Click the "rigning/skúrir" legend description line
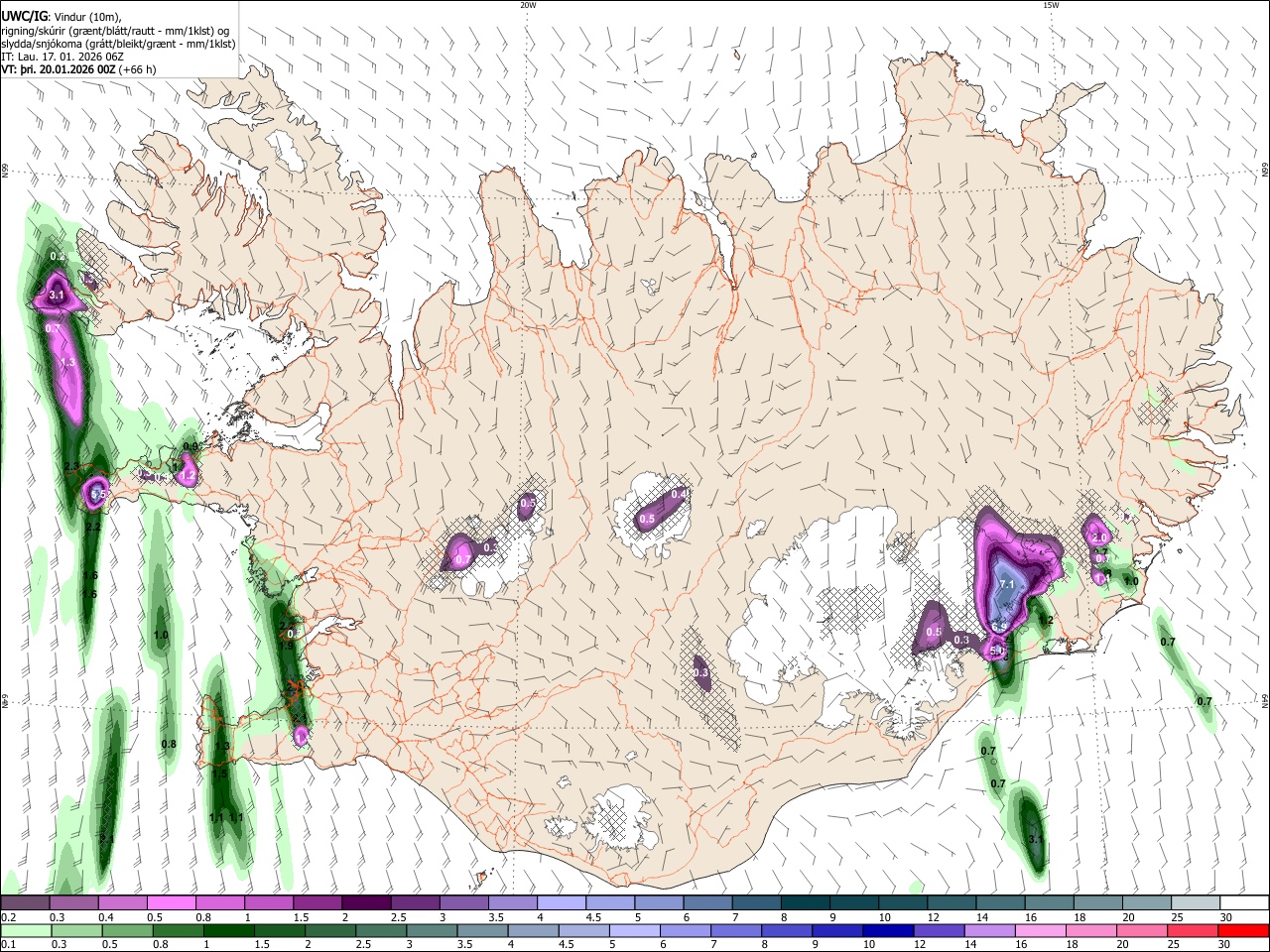The width and height of the screenshot is (1270, 952). pos(114,30)
